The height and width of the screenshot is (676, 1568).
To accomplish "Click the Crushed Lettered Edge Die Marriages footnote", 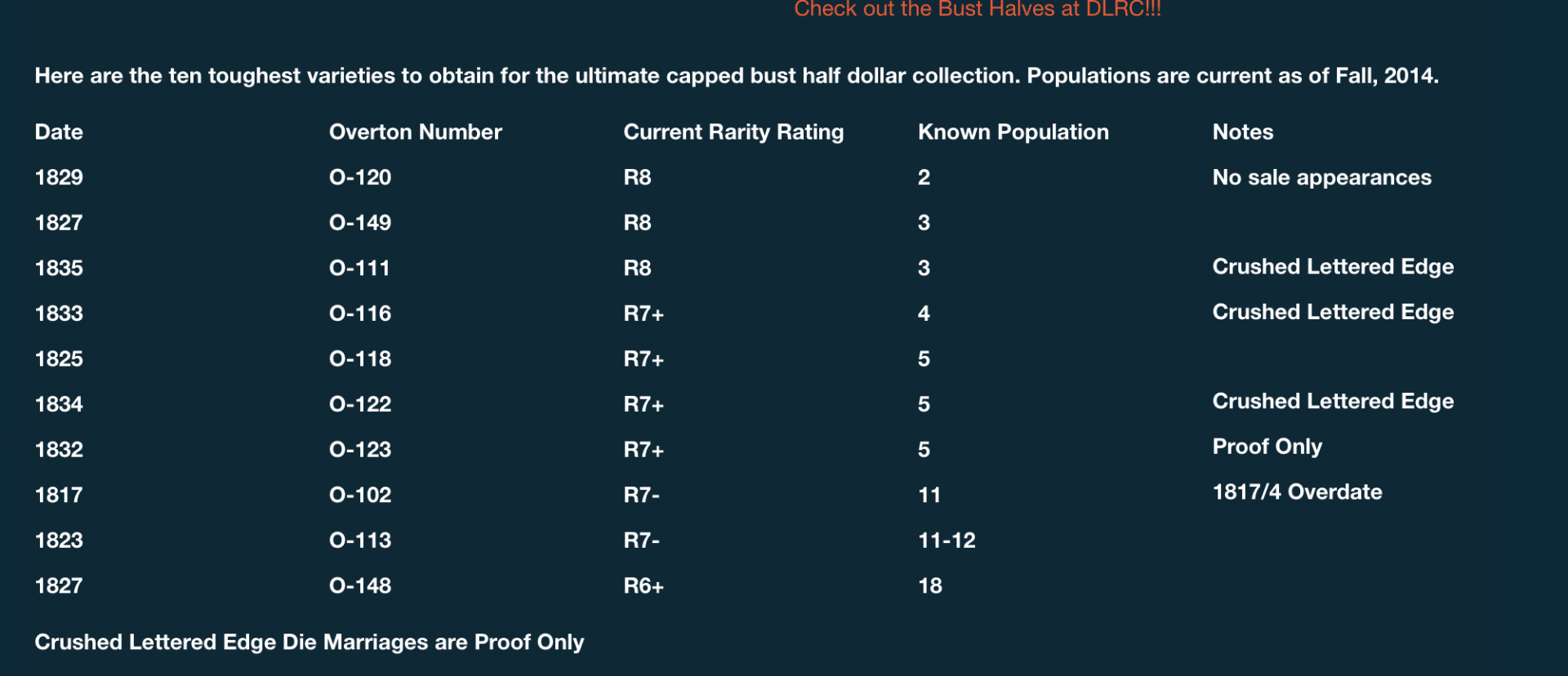I will click(x=309, y=643).
